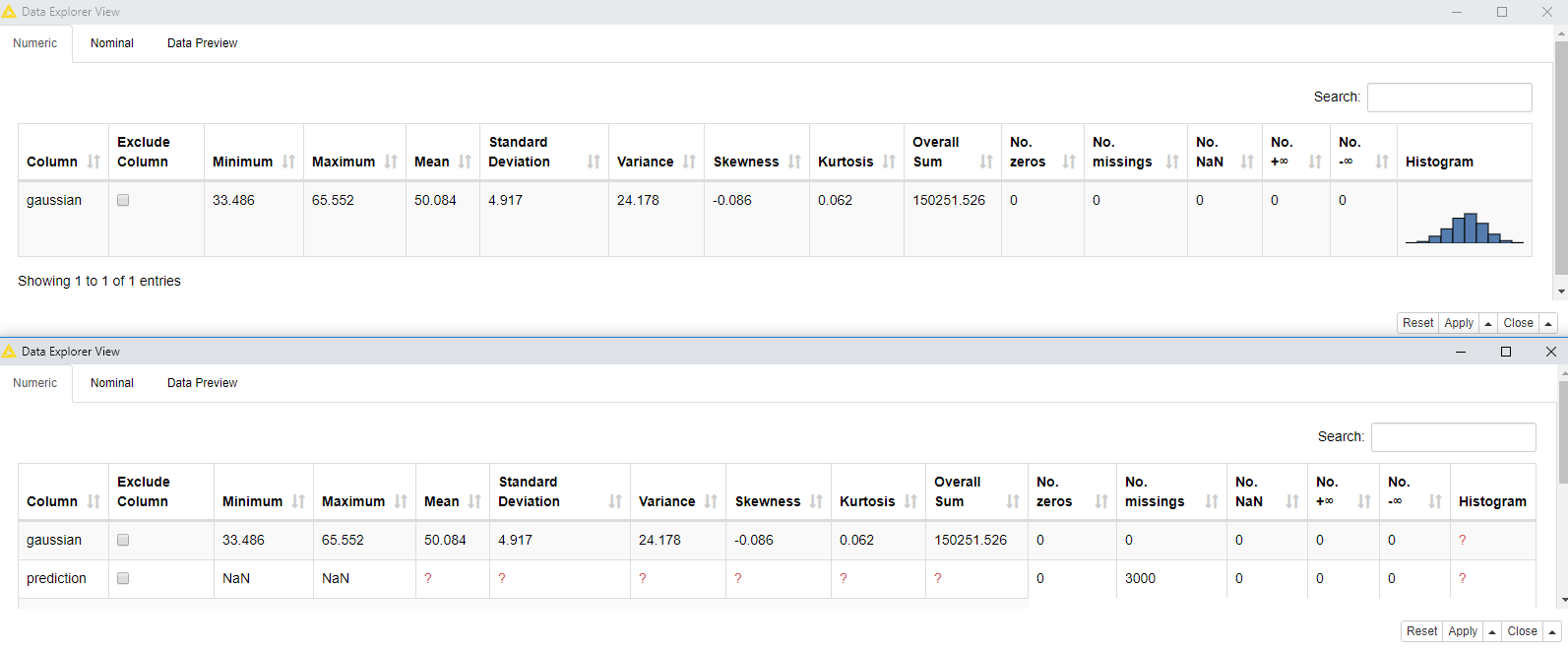Screen dimensions: 1568x652
Task: Open Data Preview tab in bottom window
Action: (202, 383)
